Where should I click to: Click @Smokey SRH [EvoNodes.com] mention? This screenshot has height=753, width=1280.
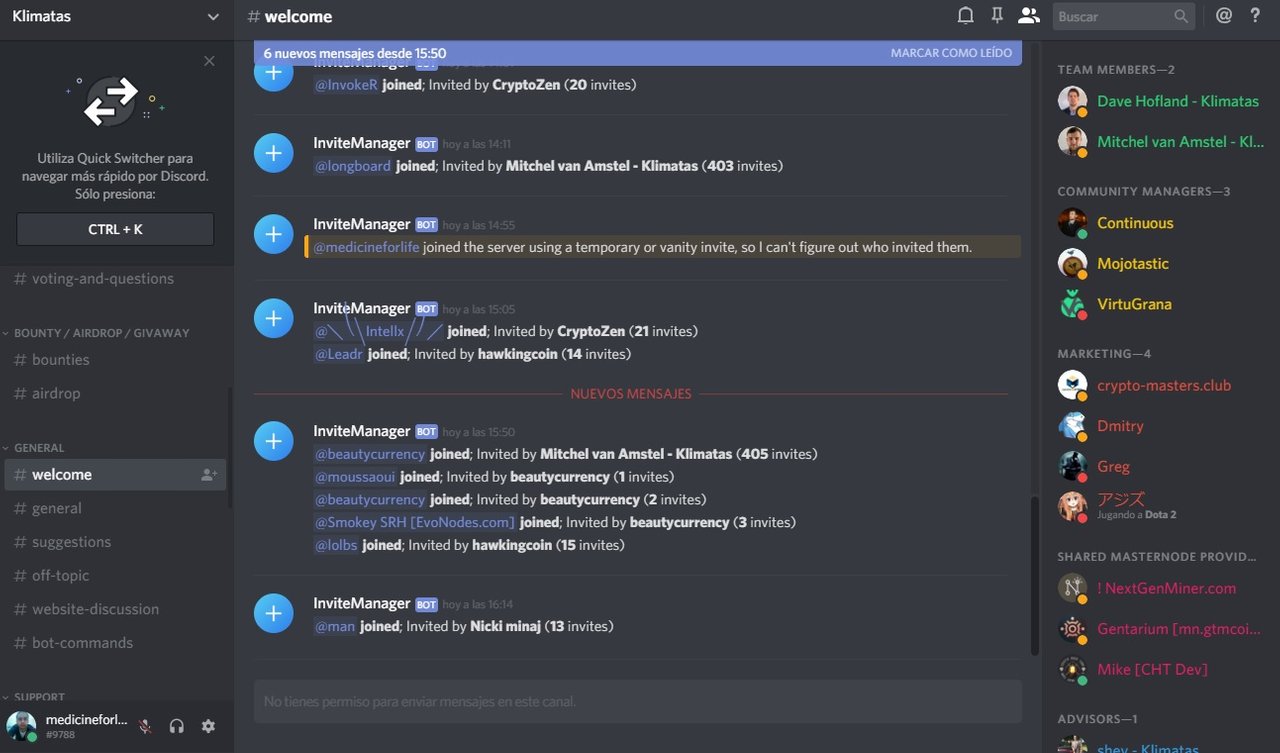click(x=415, y=523)
